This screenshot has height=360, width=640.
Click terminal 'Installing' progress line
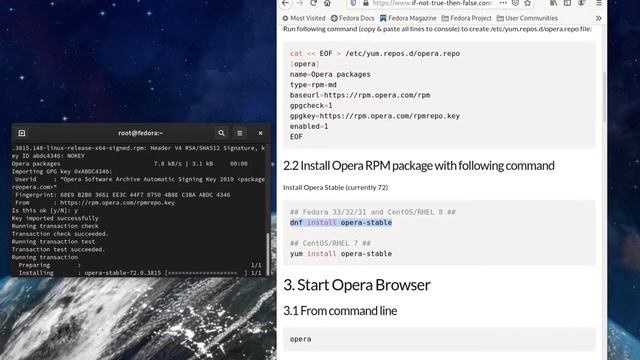click(x=140, y=273)
